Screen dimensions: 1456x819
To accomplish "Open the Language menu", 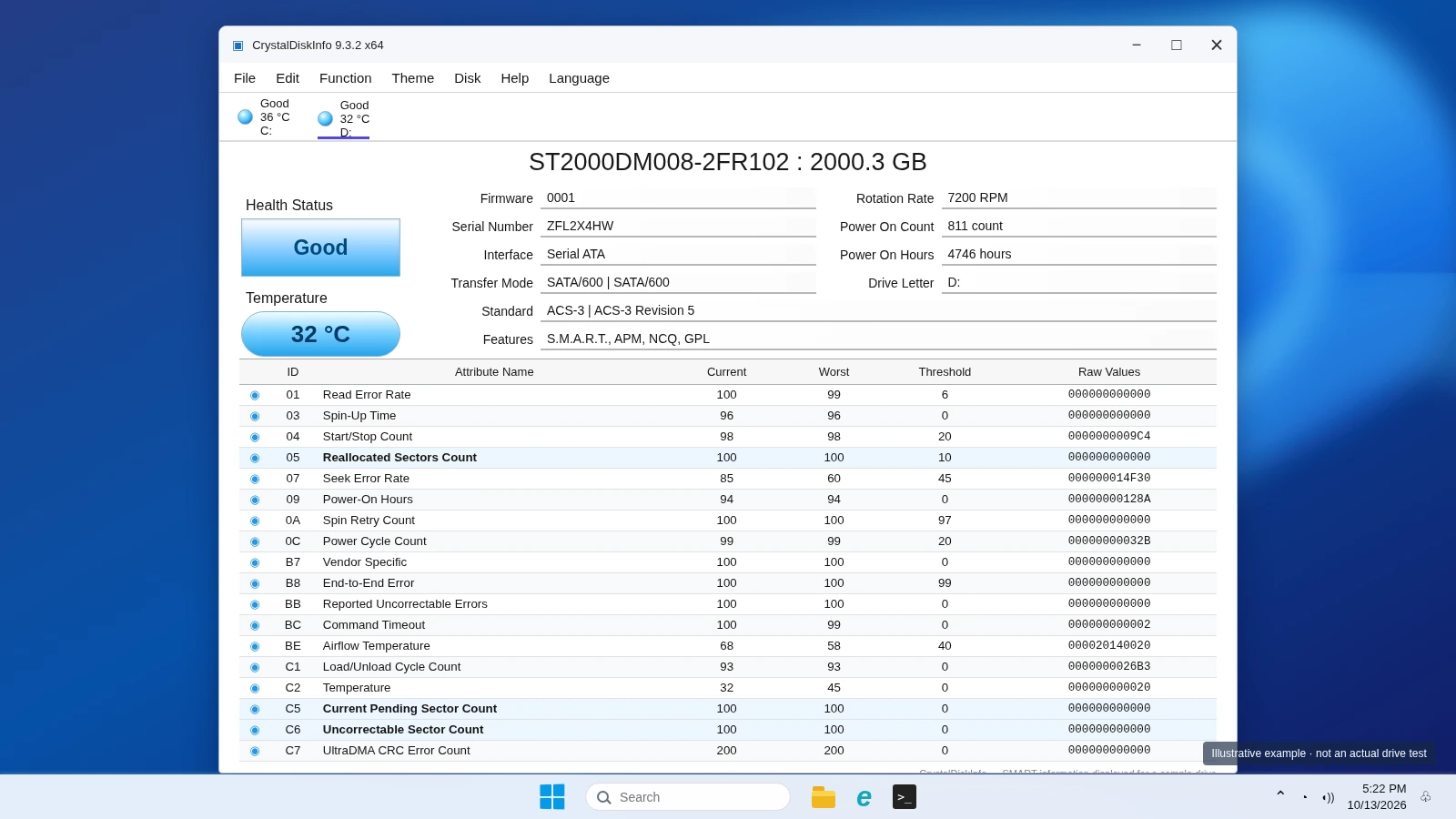I will [580, 78].
